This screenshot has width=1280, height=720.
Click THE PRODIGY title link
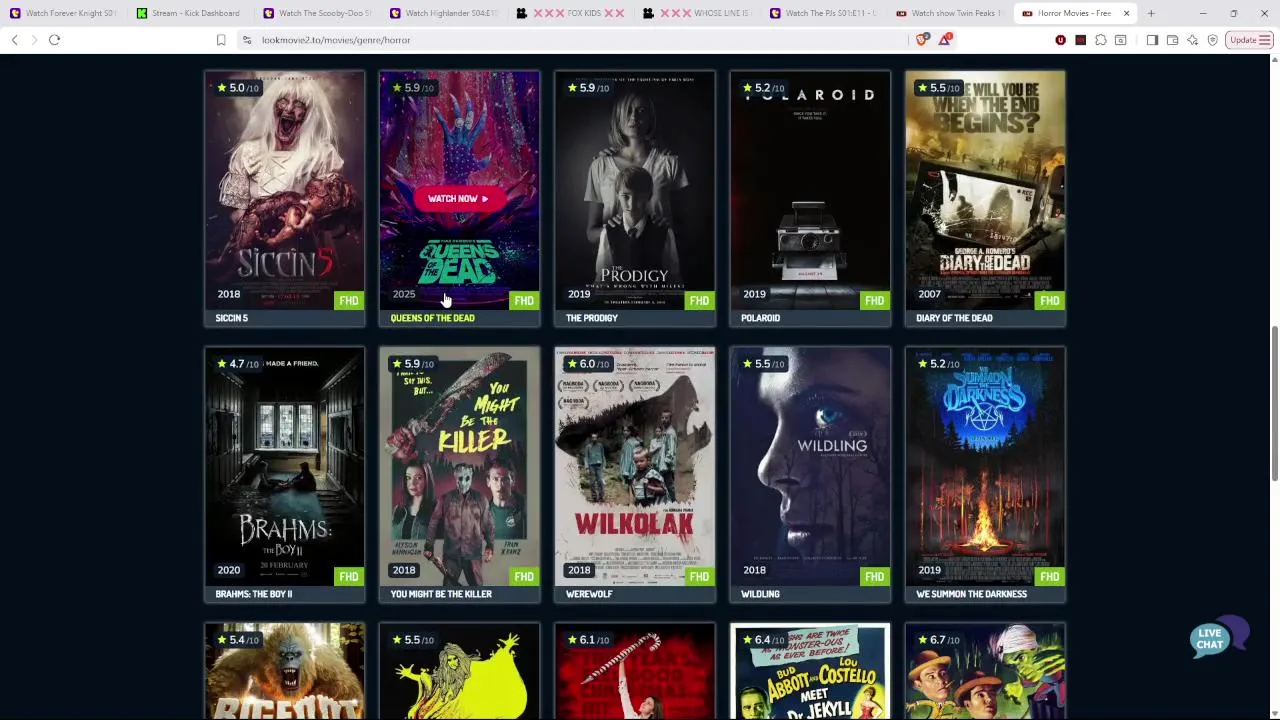pyautogui.click(x=592, y=318)
